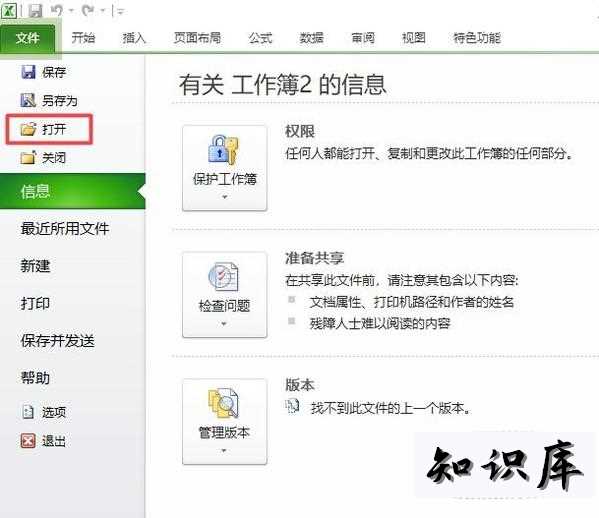599x518 pixels.
Task: Click the Redo arrow in quick access toolbar
Action: [x=88, y=10]
